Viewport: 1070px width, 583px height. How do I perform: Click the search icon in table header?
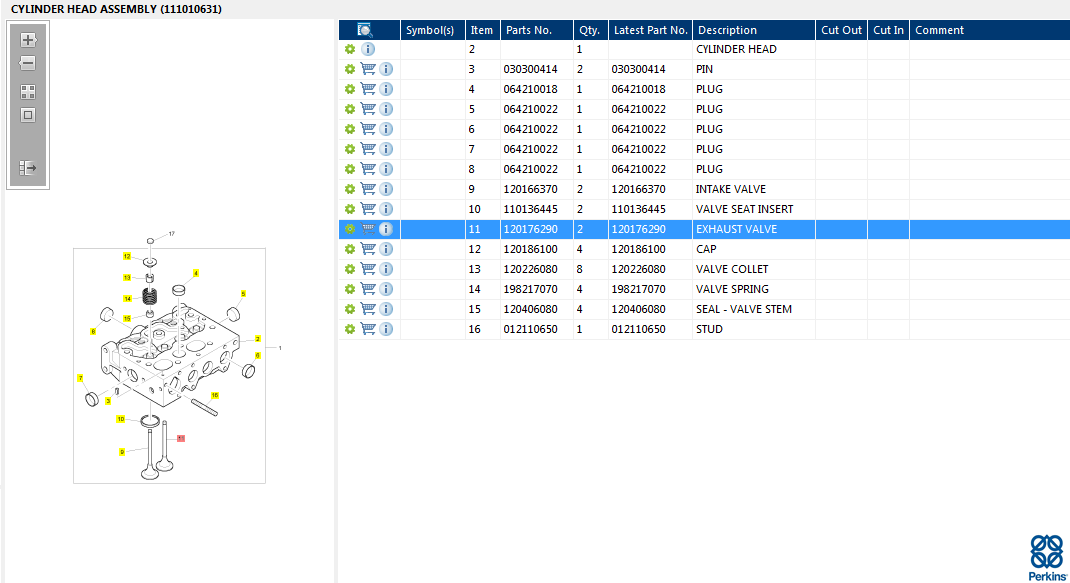(365, 30)
